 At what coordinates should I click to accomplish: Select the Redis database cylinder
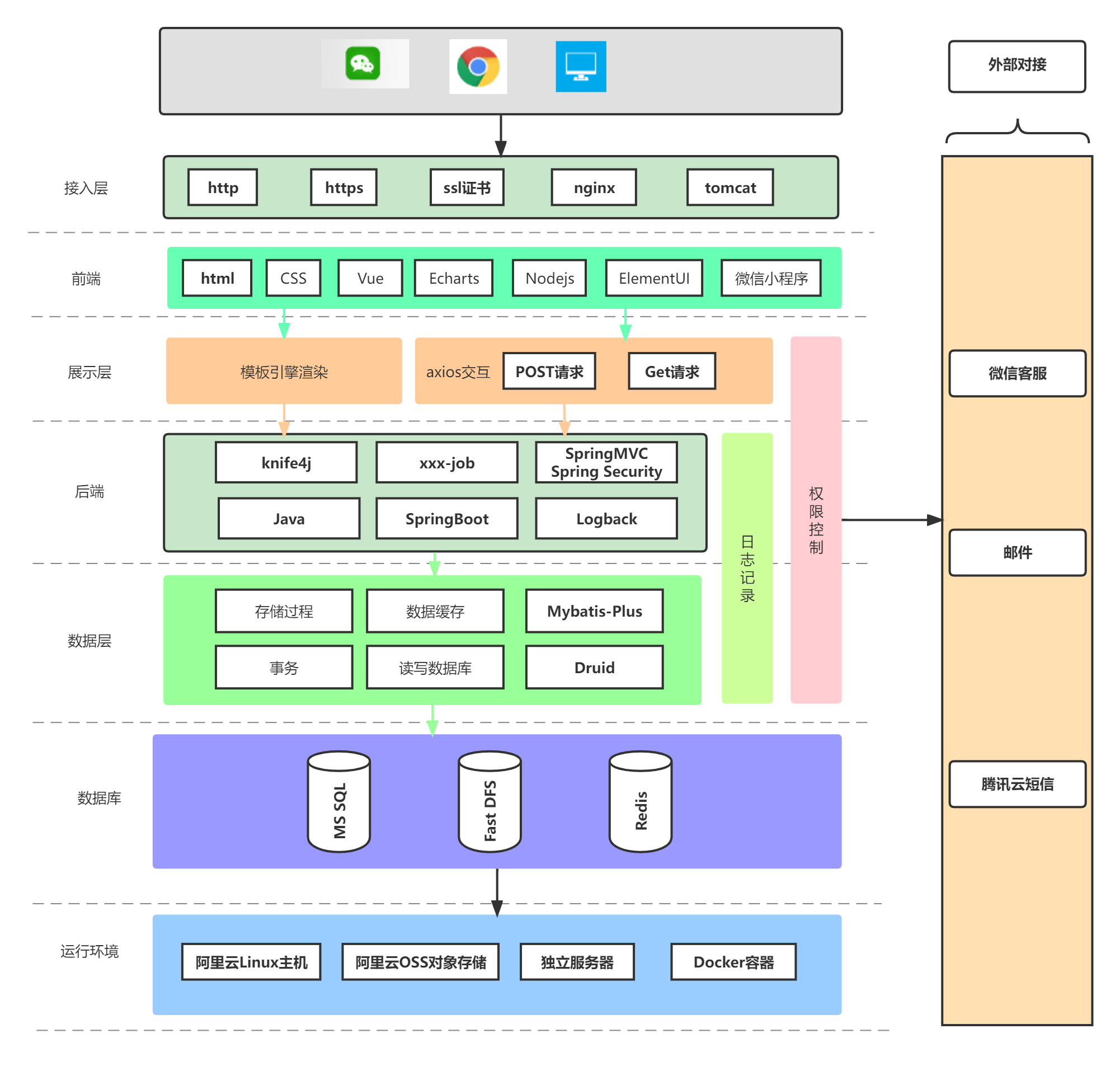pyautogui.click(x=640, y=801)
